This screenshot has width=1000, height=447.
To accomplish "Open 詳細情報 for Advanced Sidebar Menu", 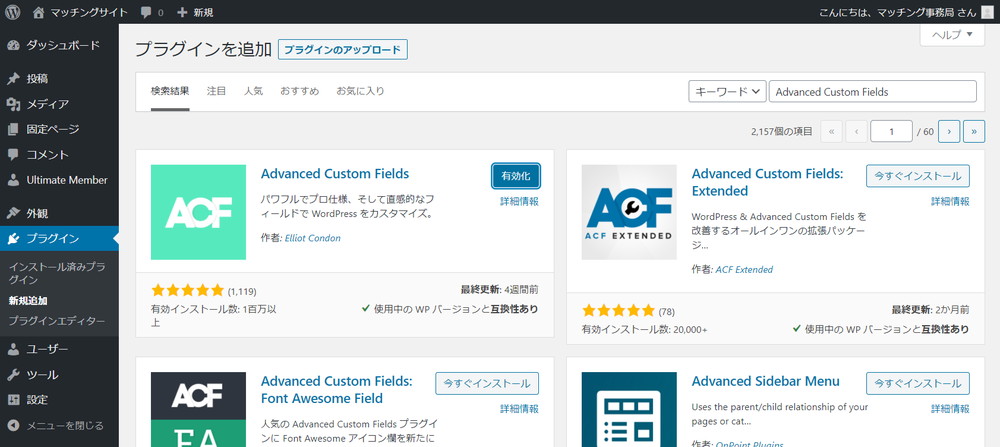I will pos(950,409).
